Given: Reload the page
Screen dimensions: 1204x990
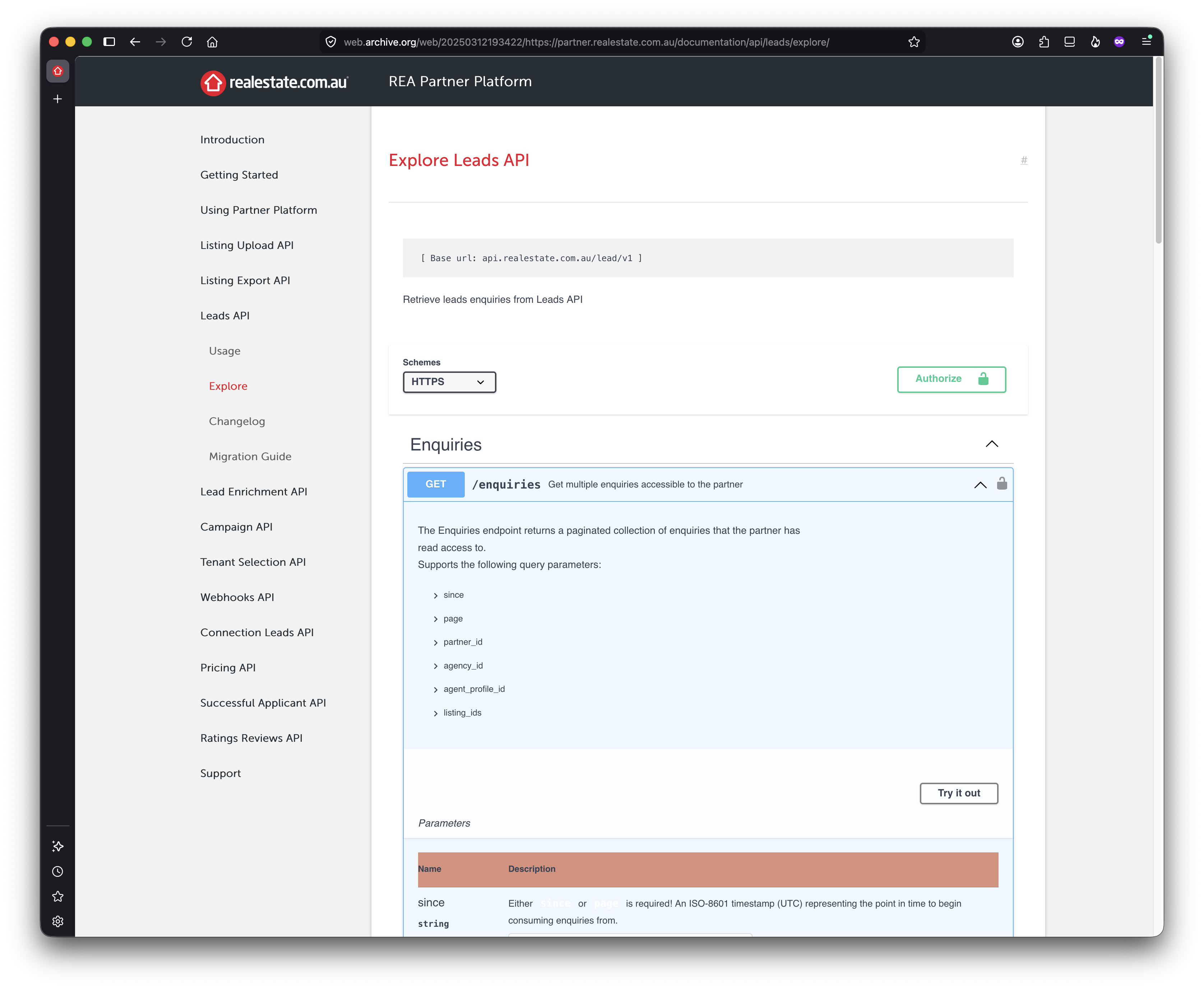Looking at the screenshot, I should pyautogui.click(x=186, y=42).
